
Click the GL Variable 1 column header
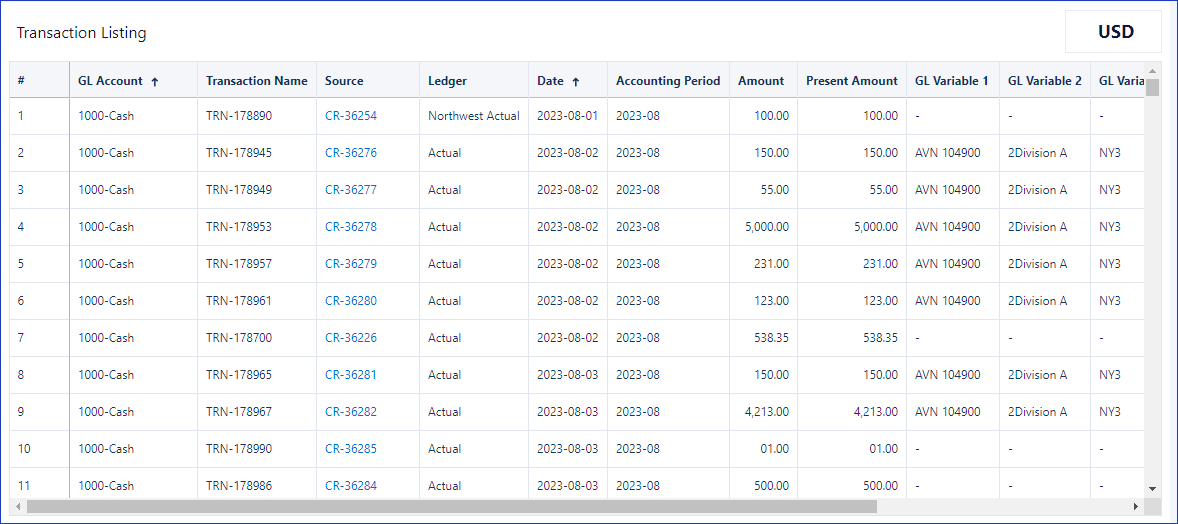tap(953, 80)
